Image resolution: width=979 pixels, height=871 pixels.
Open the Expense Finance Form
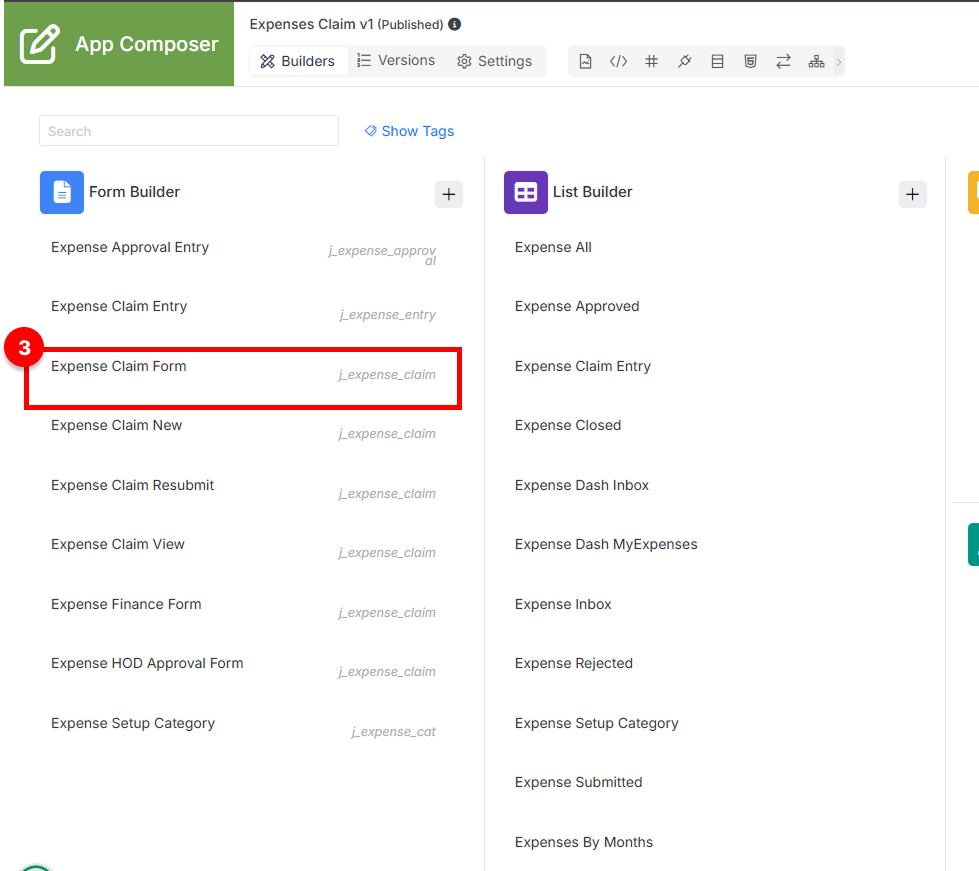(126, 604)
